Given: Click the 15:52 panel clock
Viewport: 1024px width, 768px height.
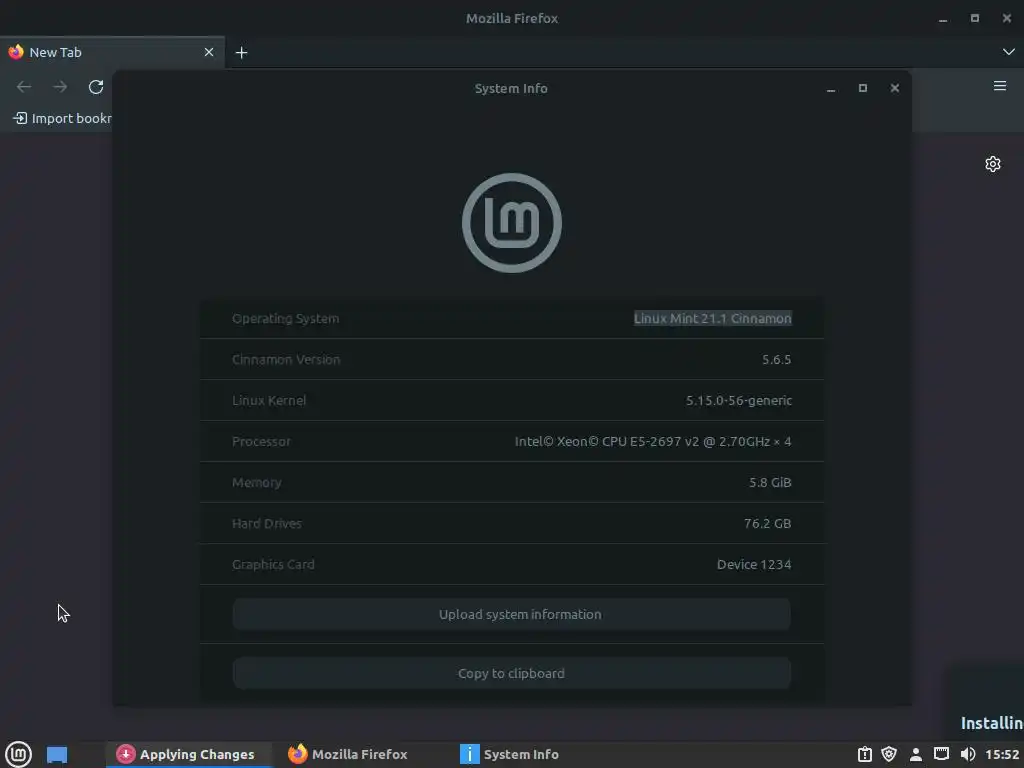Looking at the screenshot, I should [x=1002, y=754].
